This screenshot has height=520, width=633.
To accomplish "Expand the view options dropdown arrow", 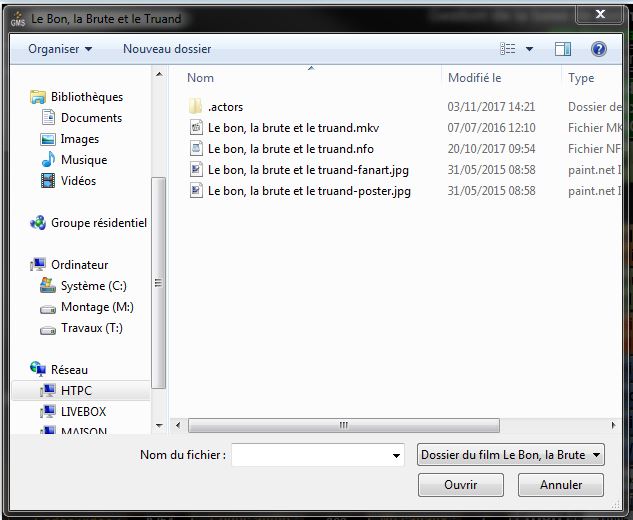I will [x=529, y=48].
